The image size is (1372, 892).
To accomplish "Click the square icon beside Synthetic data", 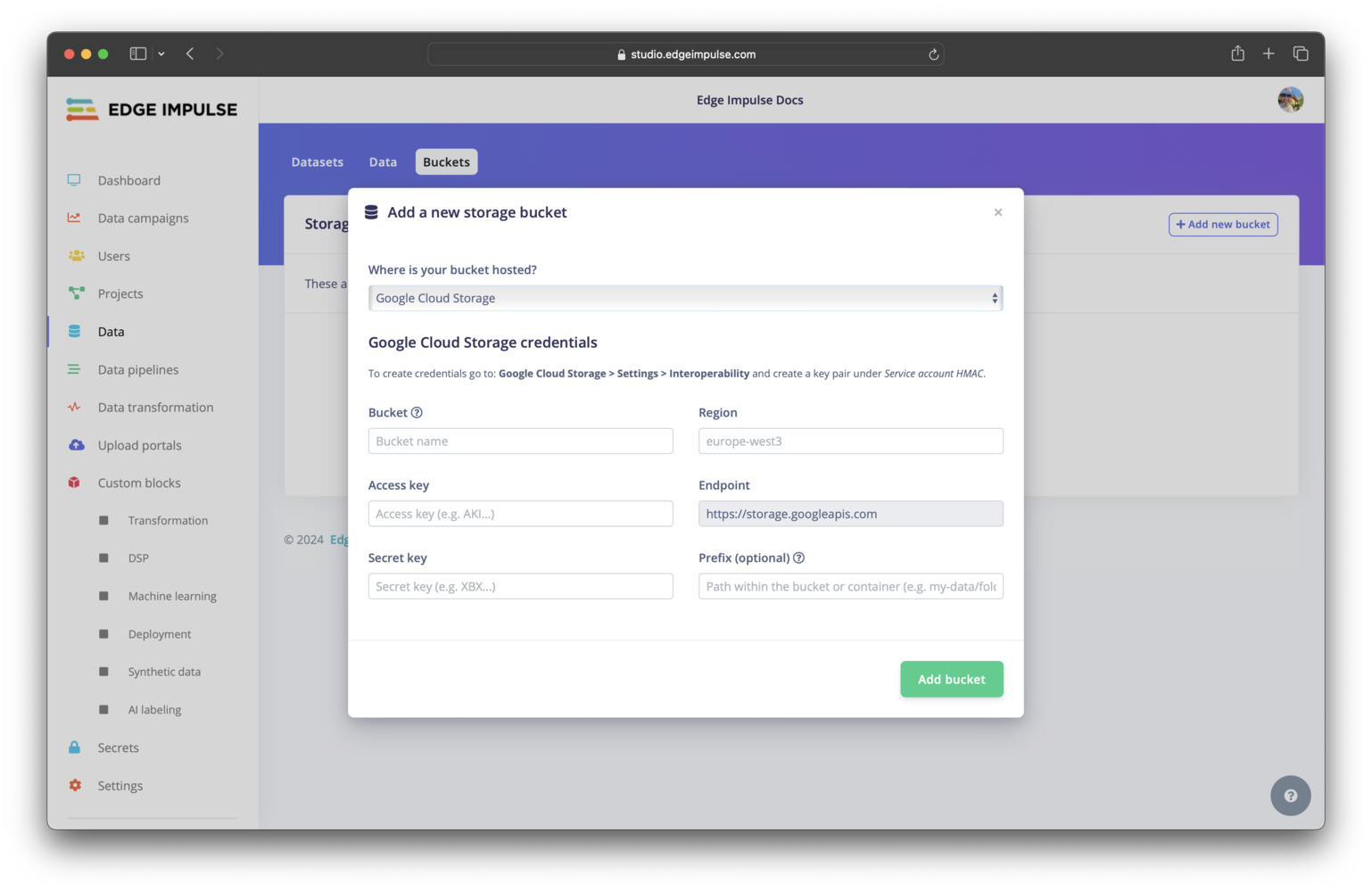I will 103,672.
